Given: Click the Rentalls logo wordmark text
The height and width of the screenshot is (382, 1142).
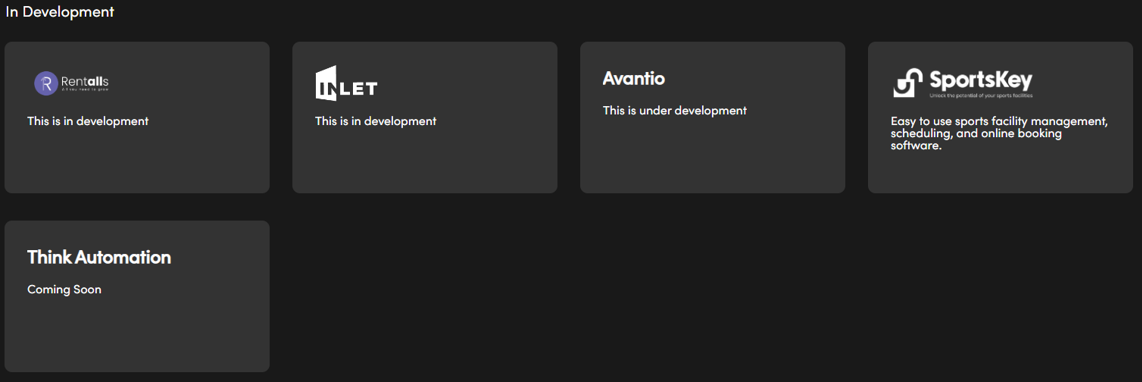Looking at the screenshot, I should pyautogui.click(x=85, y=80).
